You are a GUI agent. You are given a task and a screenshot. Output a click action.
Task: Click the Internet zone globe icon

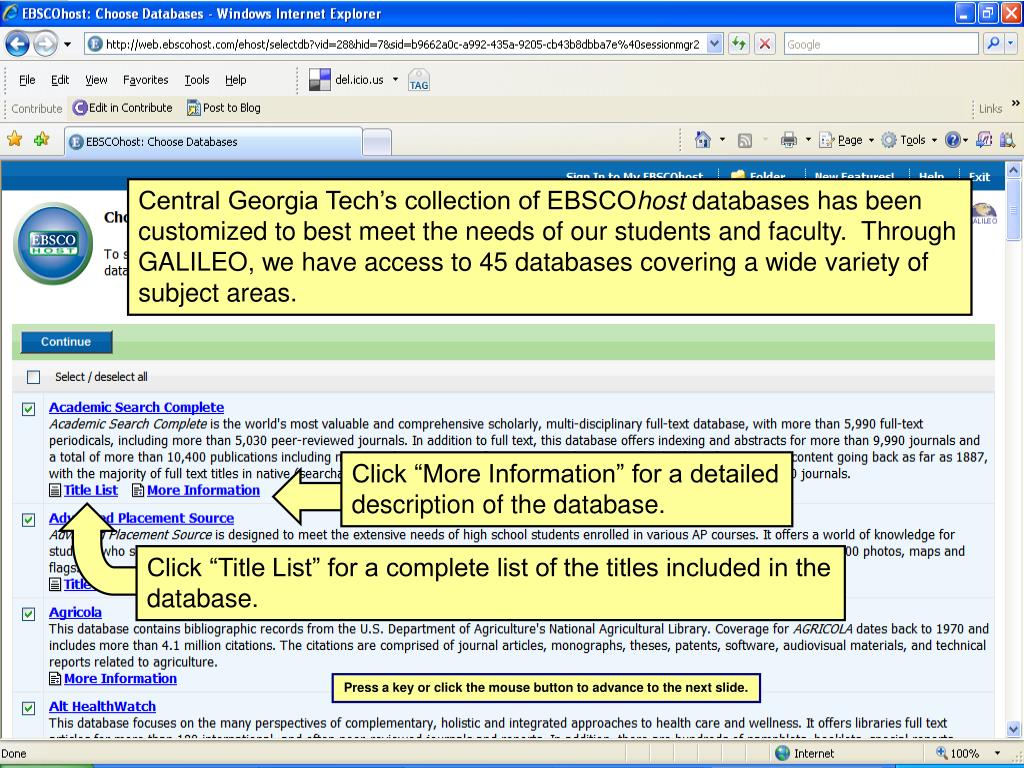click(x=782, y=753)
